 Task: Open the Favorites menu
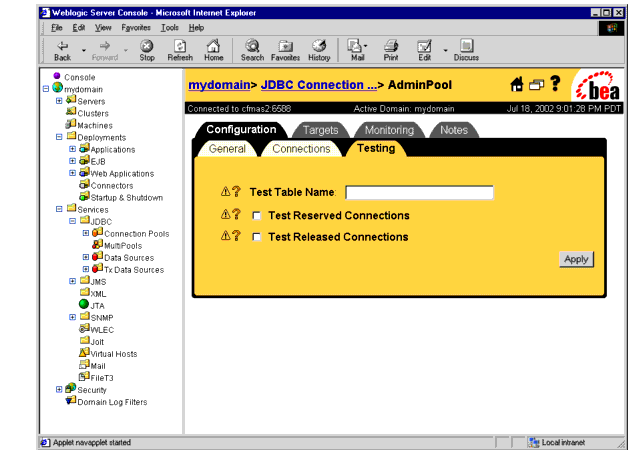coord(136,27)
